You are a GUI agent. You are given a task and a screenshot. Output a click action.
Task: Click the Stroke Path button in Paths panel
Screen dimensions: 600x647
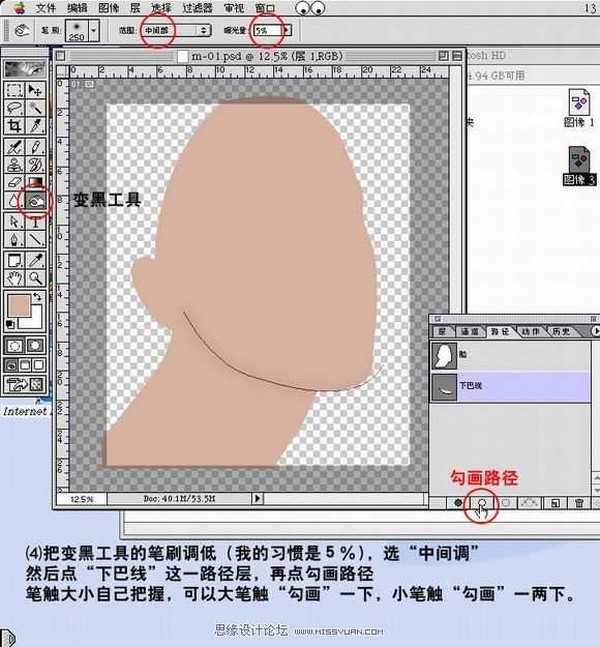click(482, 504)
